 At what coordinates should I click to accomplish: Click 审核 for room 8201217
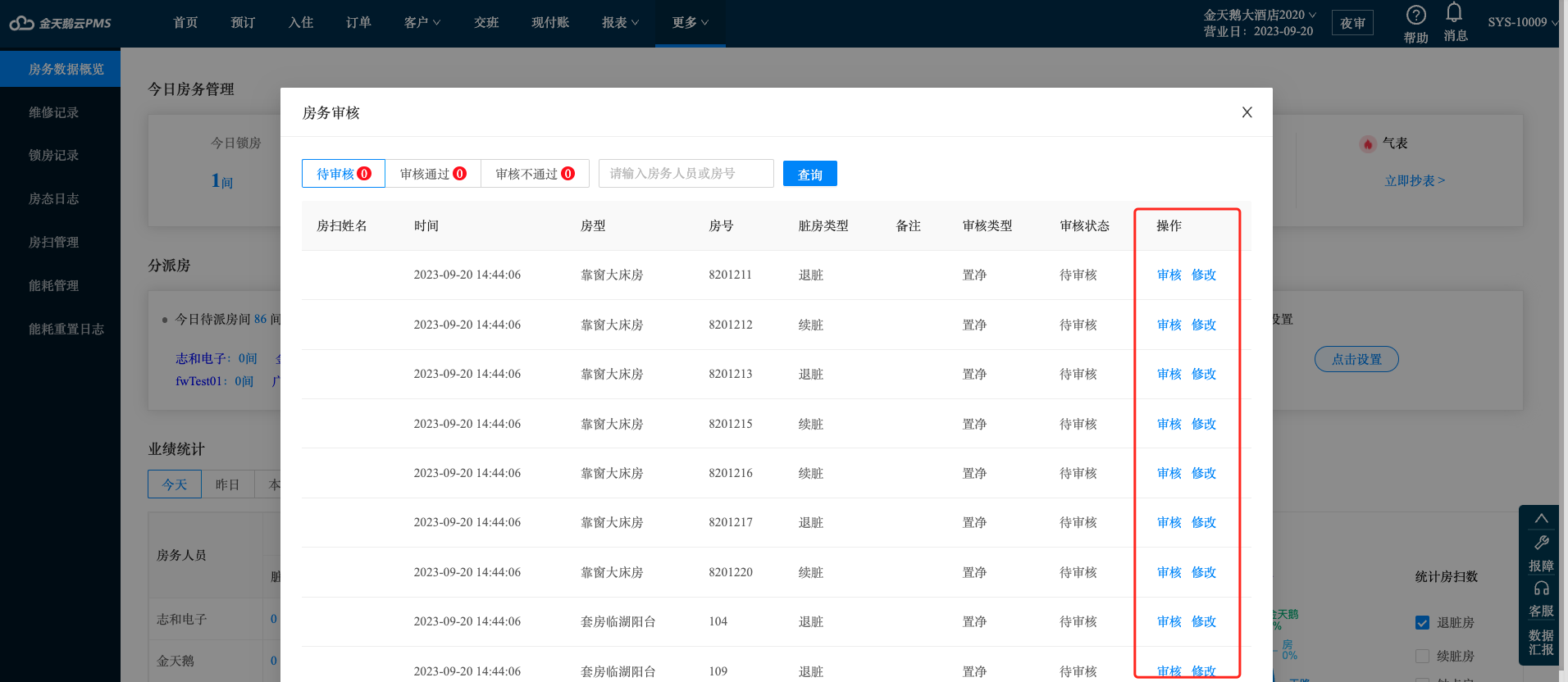click(x=1169, y=523)
